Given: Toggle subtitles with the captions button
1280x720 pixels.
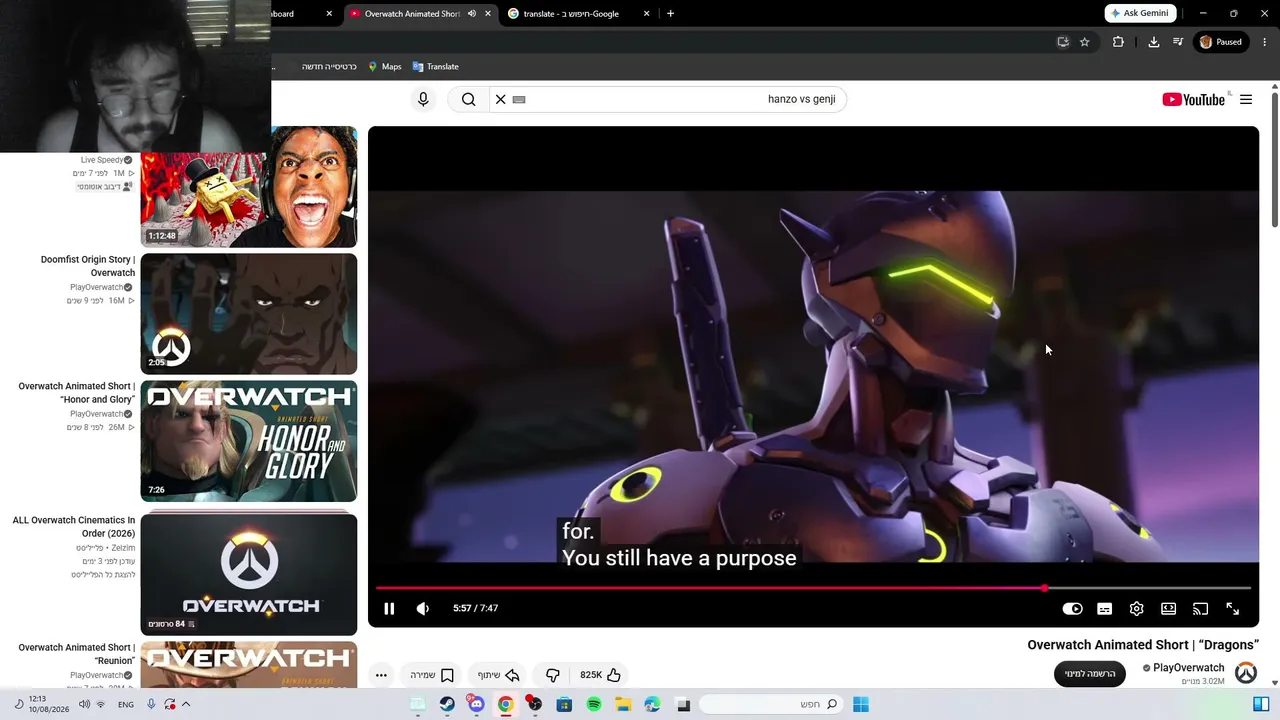Looking at the screenshot, I should pos(1104,608).
